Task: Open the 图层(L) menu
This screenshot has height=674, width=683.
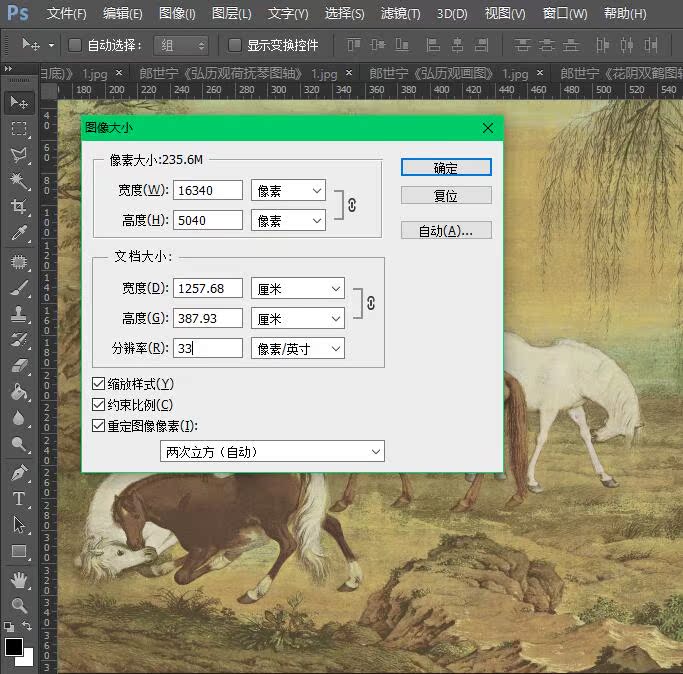Action: click(x=231, y=14)
